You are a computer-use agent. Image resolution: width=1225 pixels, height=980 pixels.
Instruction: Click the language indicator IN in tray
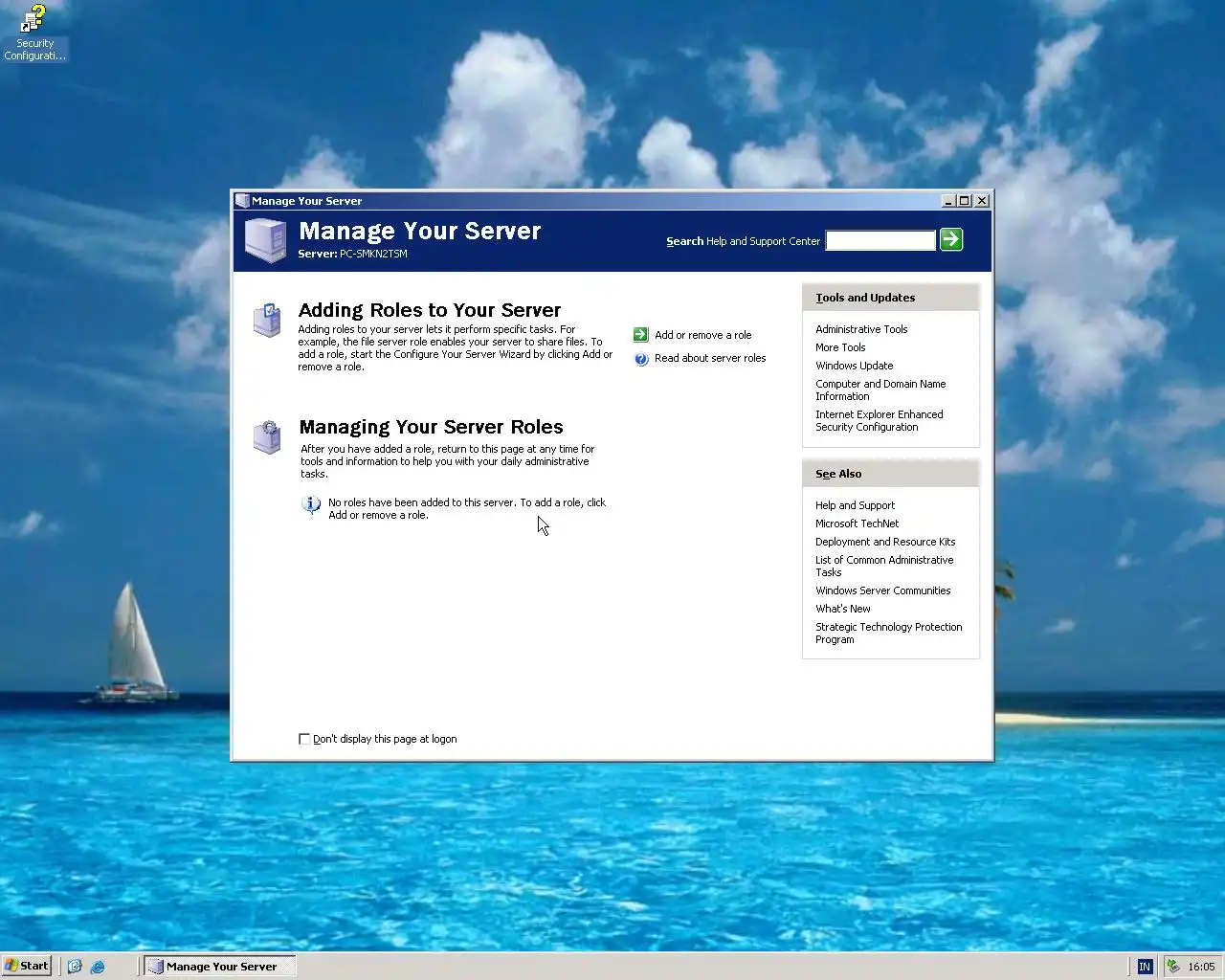(1145, 967)
